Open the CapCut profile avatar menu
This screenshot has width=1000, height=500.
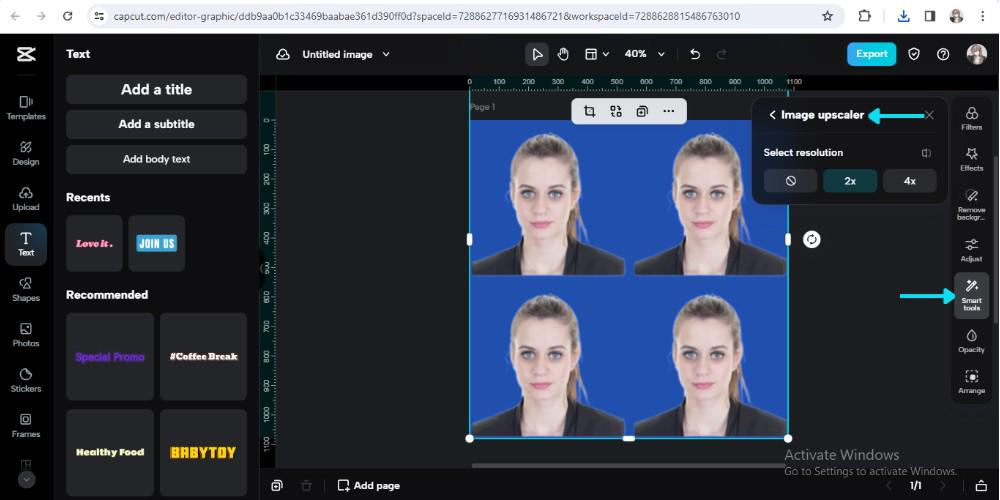976,54
